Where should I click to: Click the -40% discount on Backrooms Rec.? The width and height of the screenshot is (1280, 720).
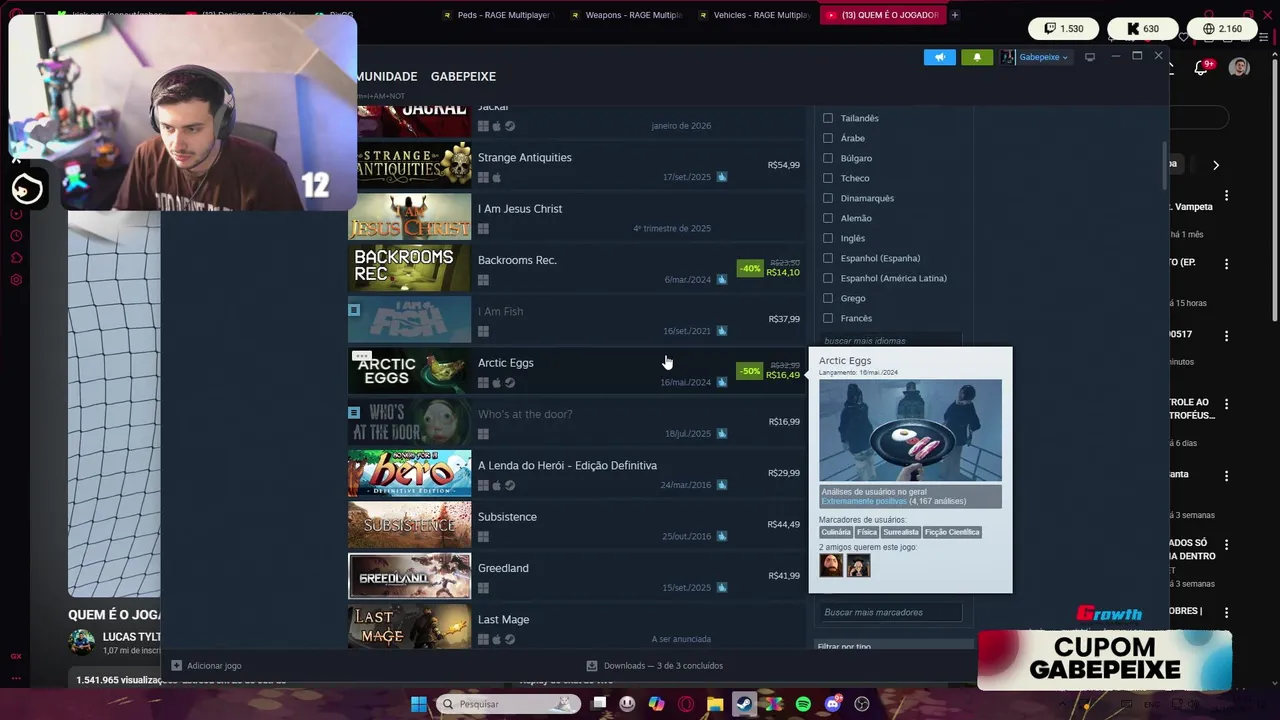tap(750, 268)
